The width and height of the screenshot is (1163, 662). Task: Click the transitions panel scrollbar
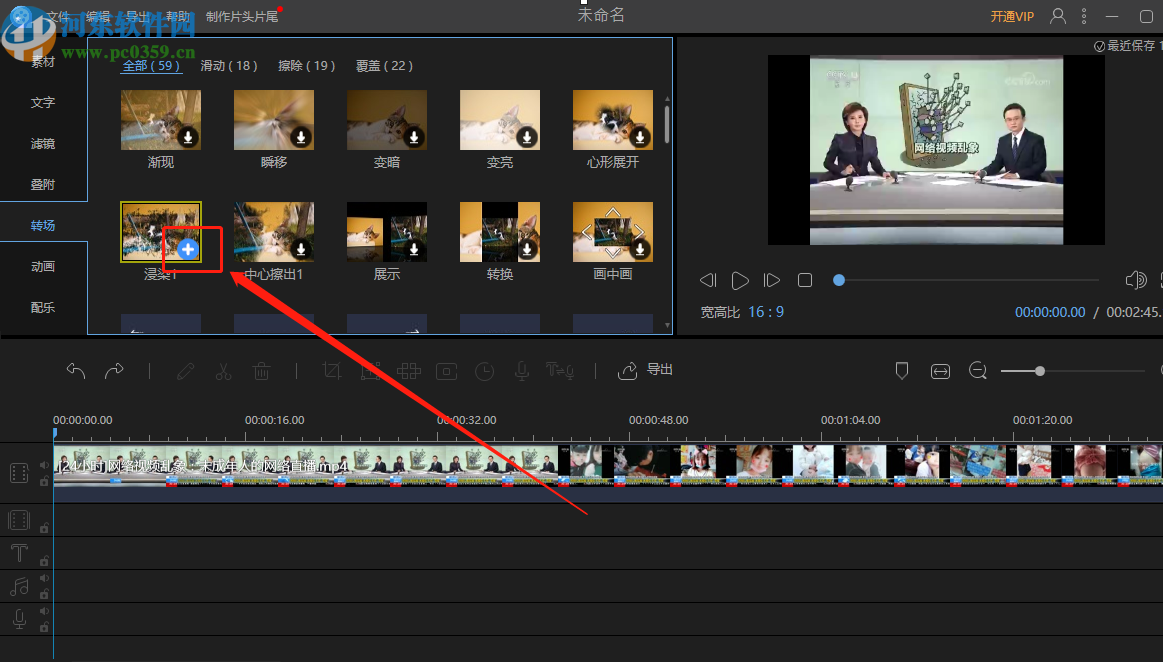668,125
